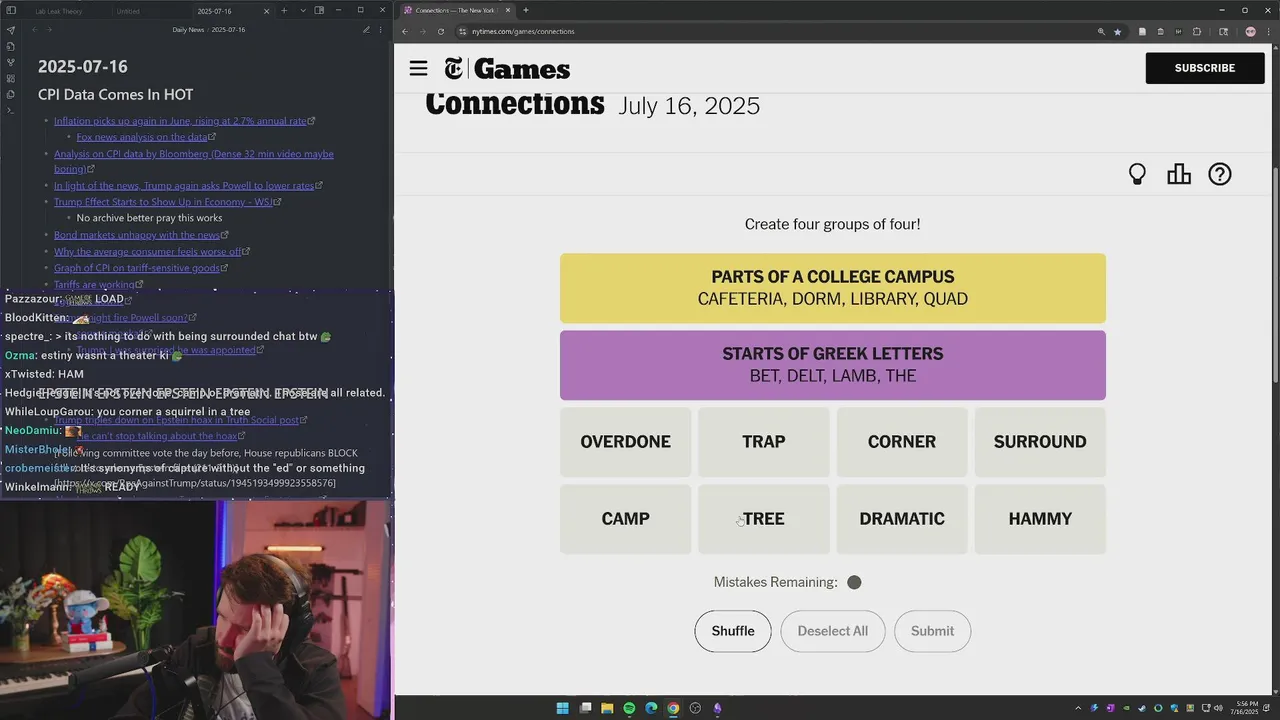
Task: Open Chrome three-dot menu
Action: 1268,31
